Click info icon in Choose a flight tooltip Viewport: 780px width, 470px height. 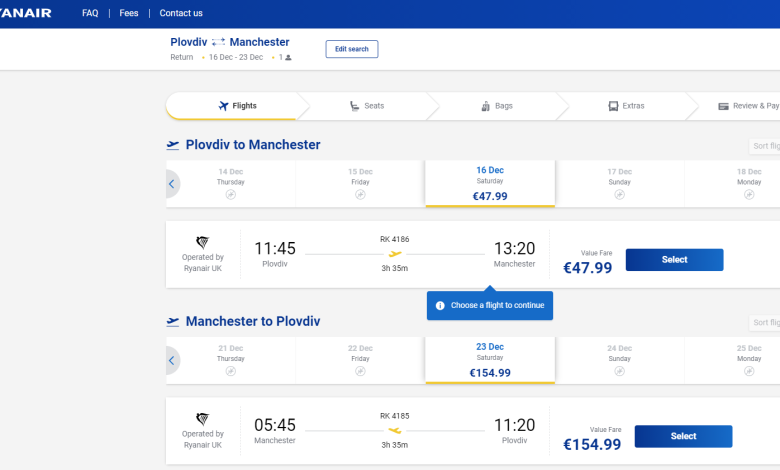[x=440, y=305]
